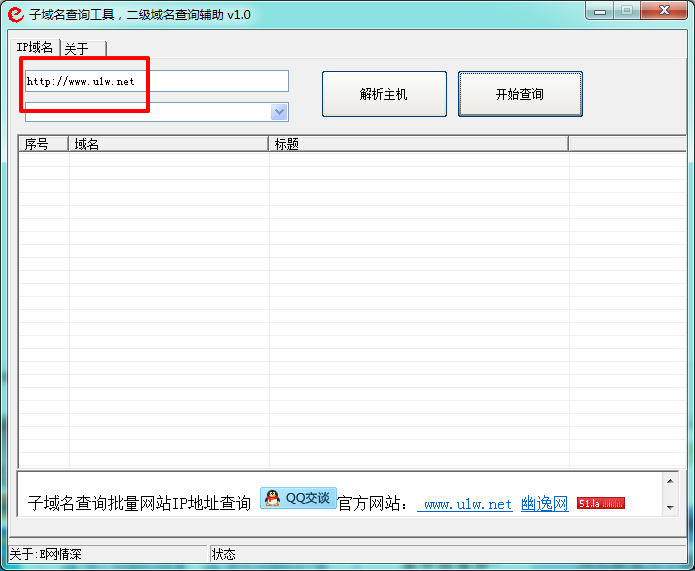Open the QQ交谈 chat button
The width and height of the screenshot is (695, 571).
[x=298, y=498]
